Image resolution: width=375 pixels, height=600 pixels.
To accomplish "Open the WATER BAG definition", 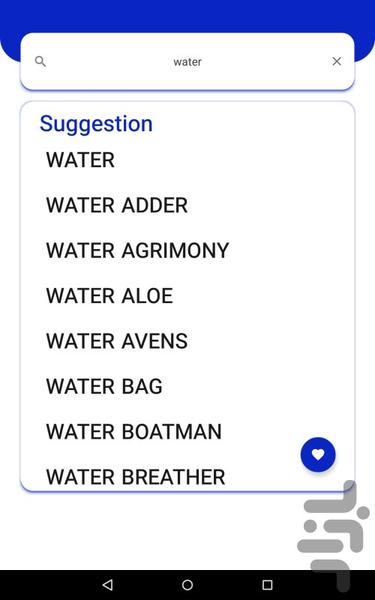I will pyautogui.click(x=104, y=386).
